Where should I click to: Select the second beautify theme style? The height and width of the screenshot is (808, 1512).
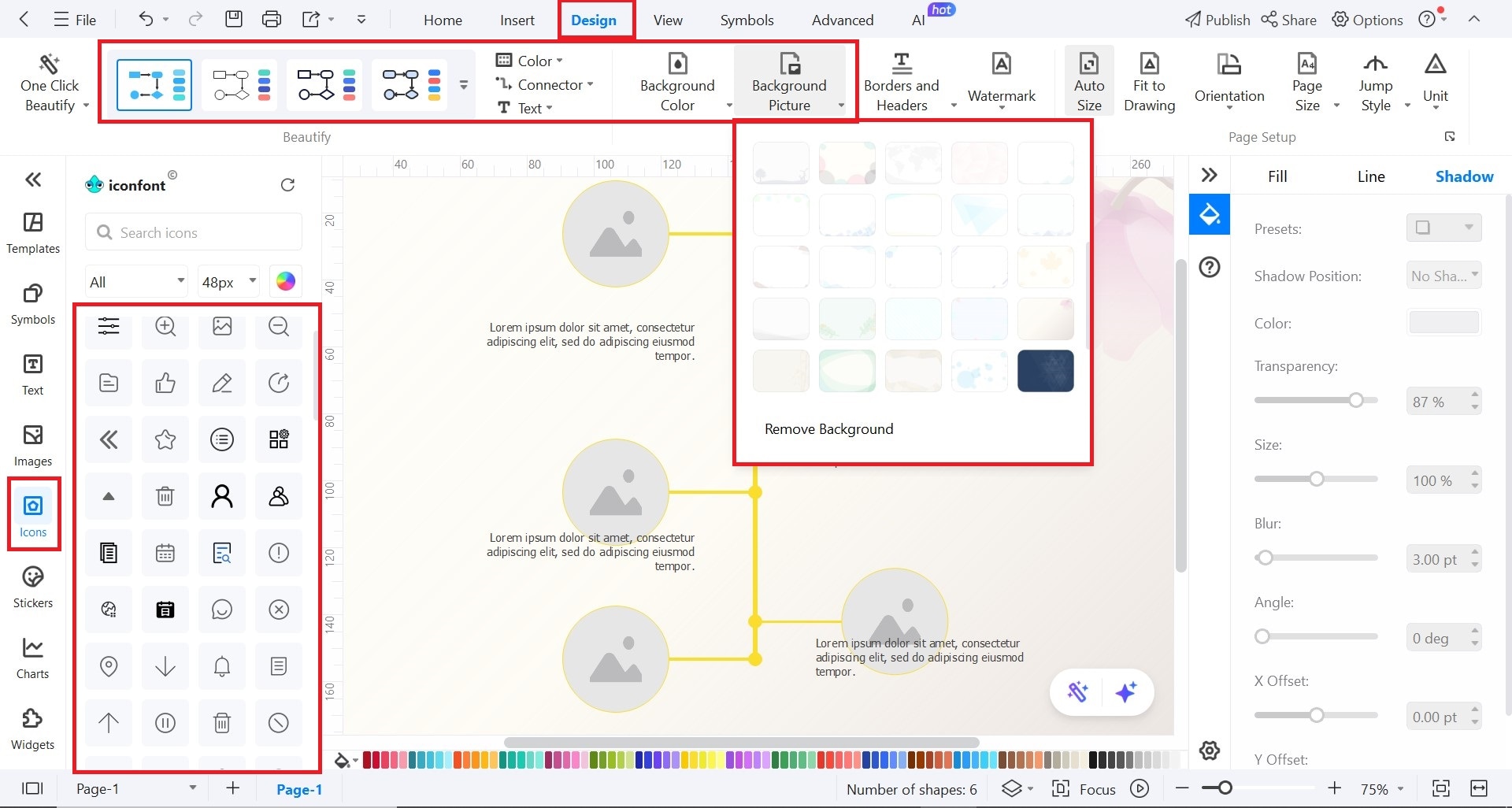[240, 84]
